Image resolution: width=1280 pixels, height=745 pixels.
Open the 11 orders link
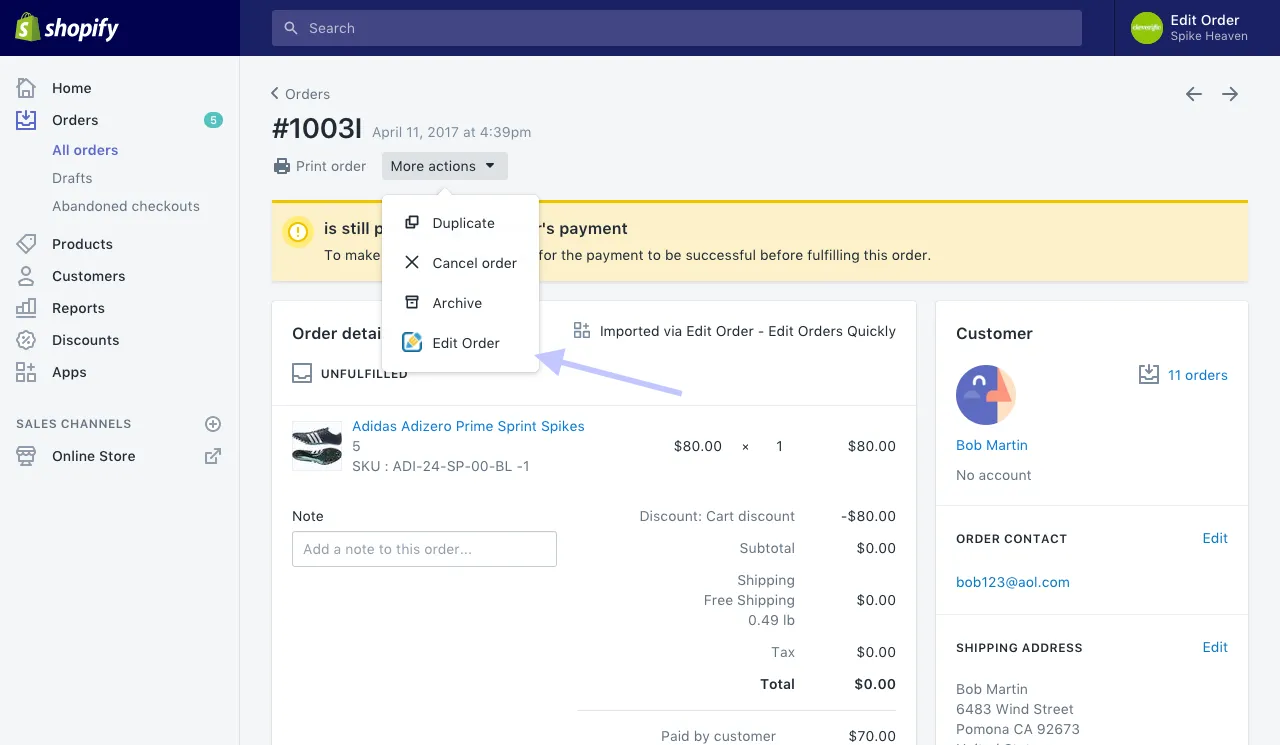click(x=1198, y=375)
